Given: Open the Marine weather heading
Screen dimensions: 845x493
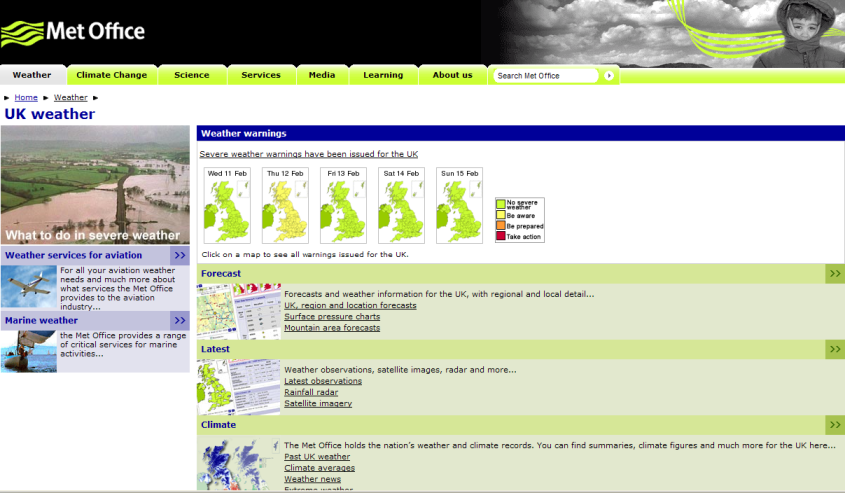Looking at the screenshot, I should click(41, 321).
